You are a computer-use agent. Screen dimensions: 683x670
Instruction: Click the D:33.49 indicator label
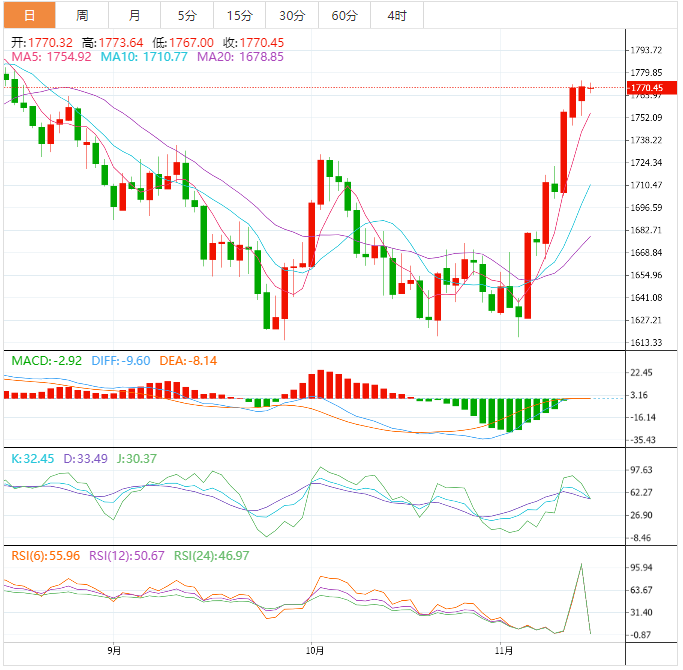[x=85, y=459]
